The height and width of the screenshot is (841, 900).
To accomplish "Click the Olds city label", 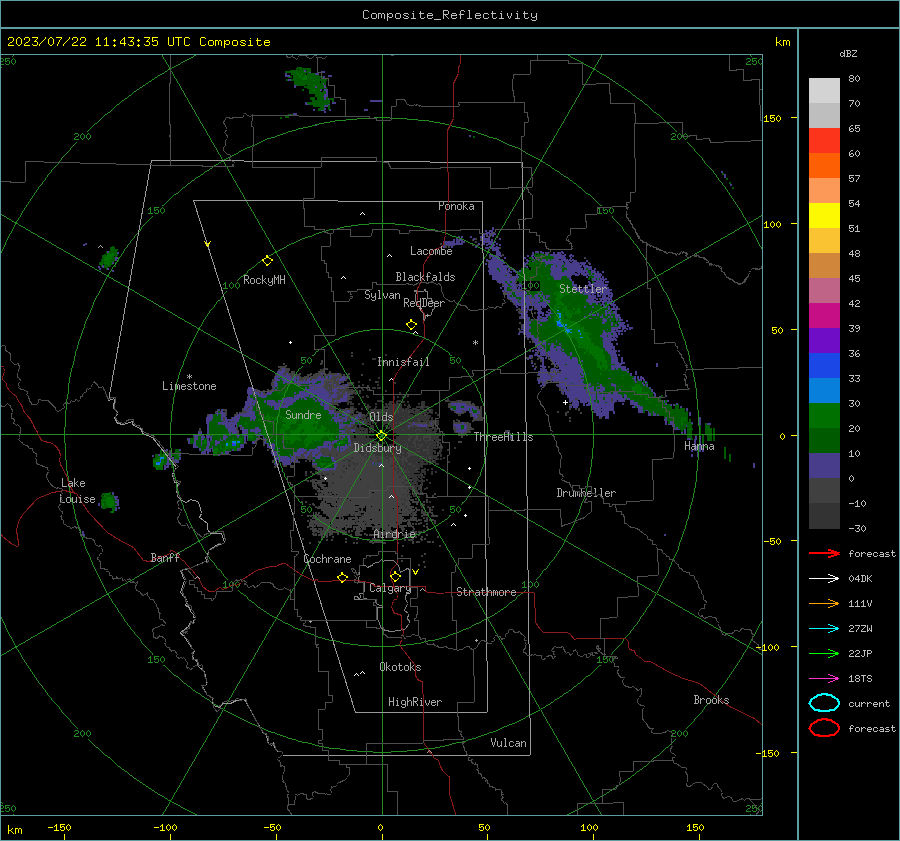I will 381,417.
